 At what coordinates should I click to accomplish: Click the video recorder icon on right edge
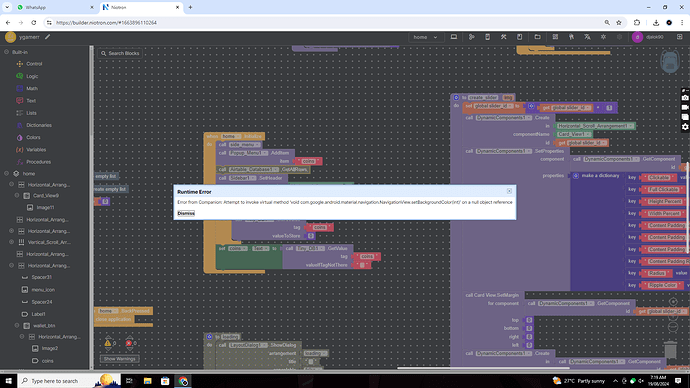(x=685, y=107)
